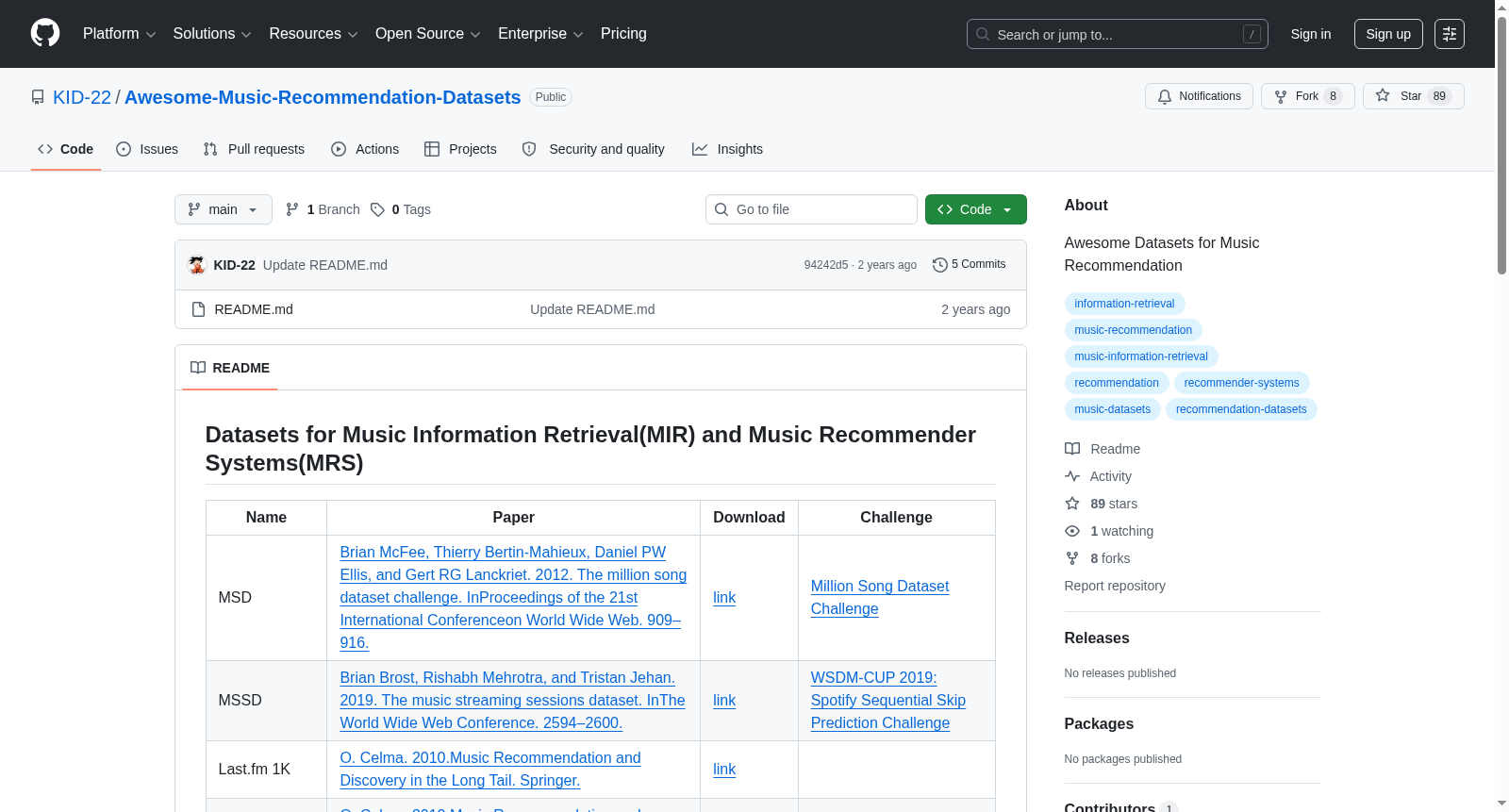
Task: Expand the Platform menu
Action: pyautogui.click(x=120, y=34)
